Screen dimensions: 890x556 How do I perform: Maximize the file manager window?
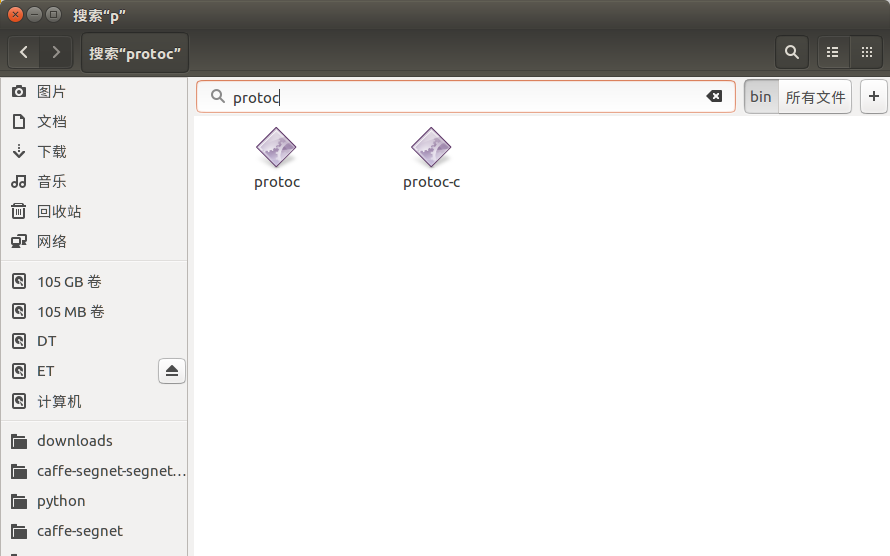click(53, 15)
